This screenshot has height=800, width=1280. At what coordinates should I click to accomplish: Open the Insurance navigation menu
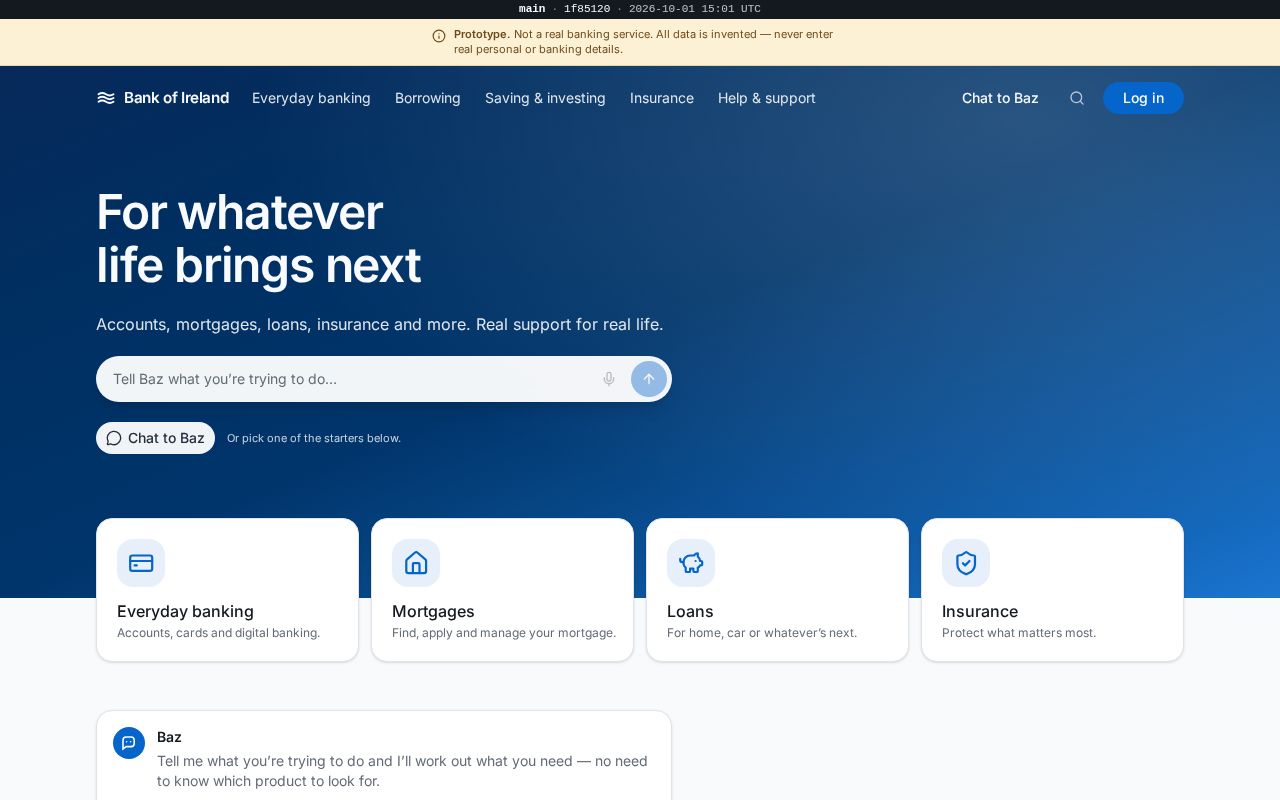(662, 98)
